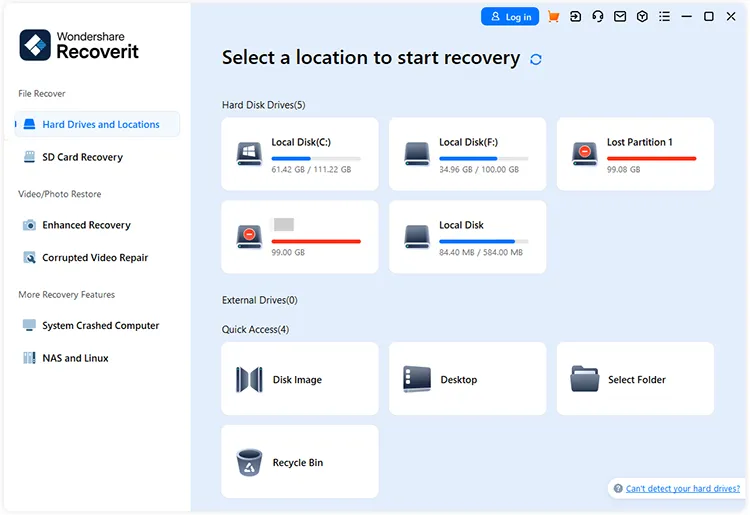750x515 pixels.
Task: Select Hard Drives and Locations in sidebar
Action: 97,124
